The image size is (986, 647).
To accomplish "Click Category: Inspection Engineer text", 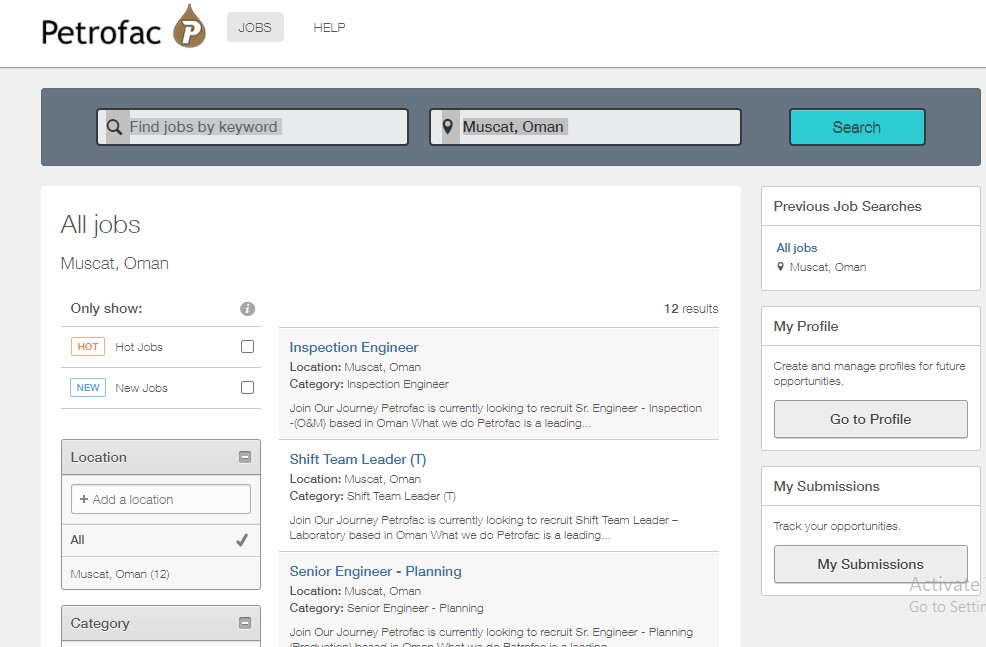I will (369, 384).
